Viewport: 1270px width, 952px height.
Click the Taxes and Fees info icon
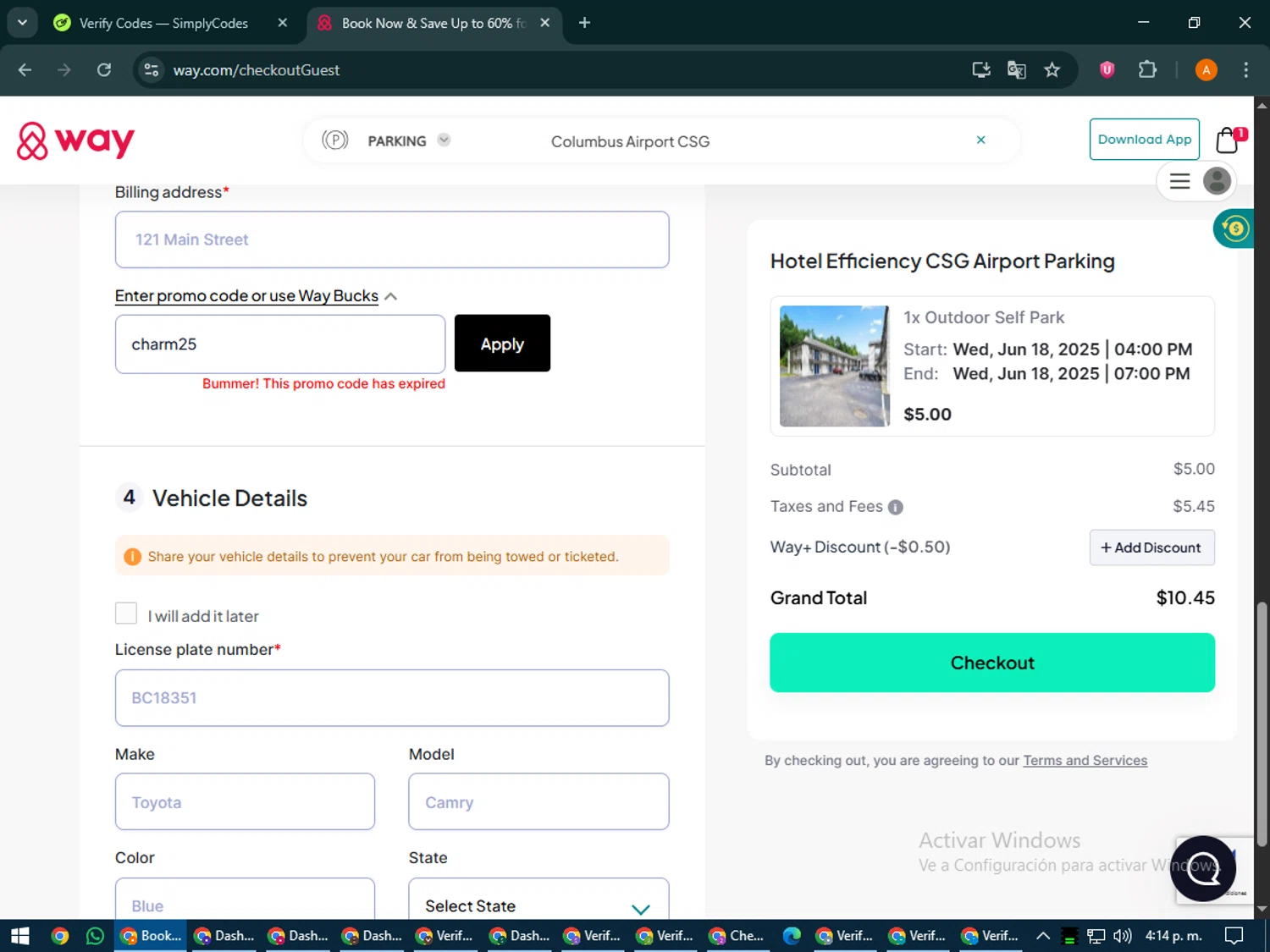click(895, 507)
